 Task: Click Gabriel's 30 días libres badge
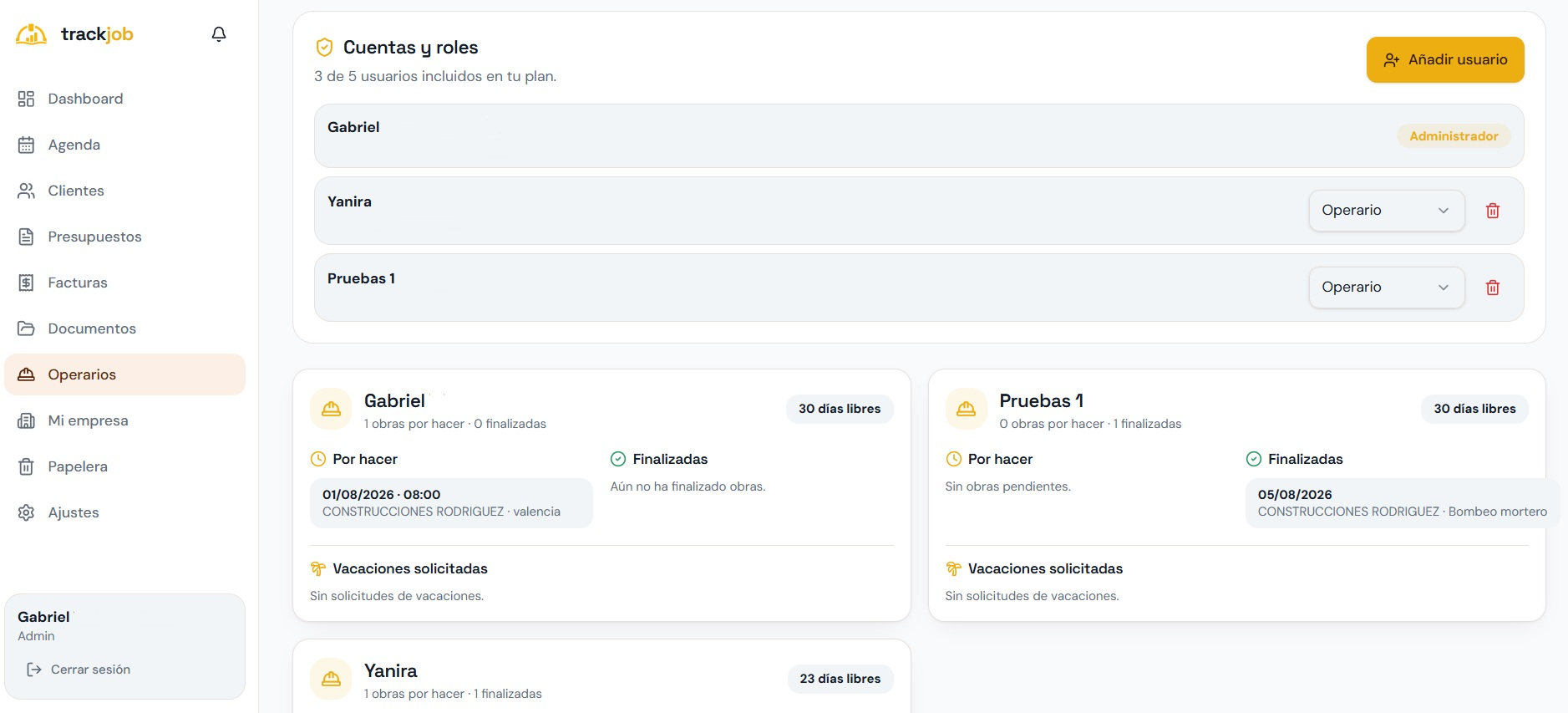840,409
